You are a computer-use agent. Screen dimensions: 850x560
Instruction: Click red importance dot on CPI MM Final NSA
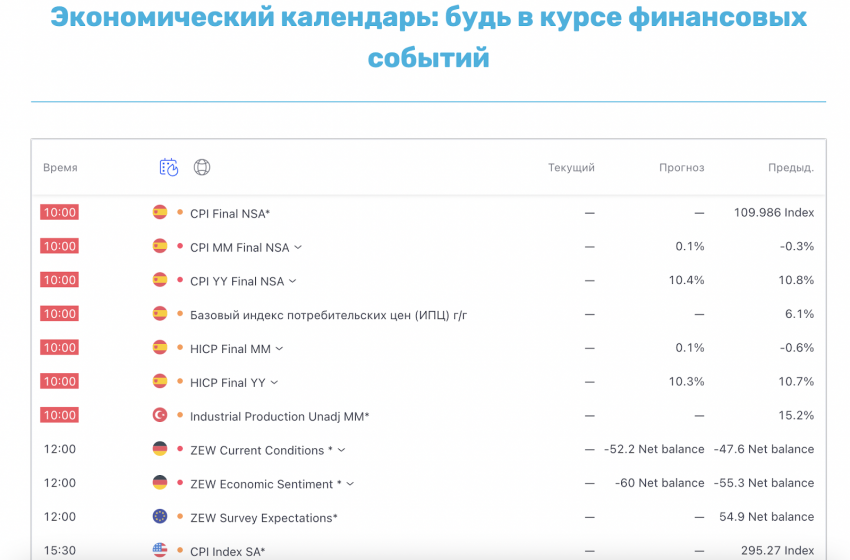point(180,246)
